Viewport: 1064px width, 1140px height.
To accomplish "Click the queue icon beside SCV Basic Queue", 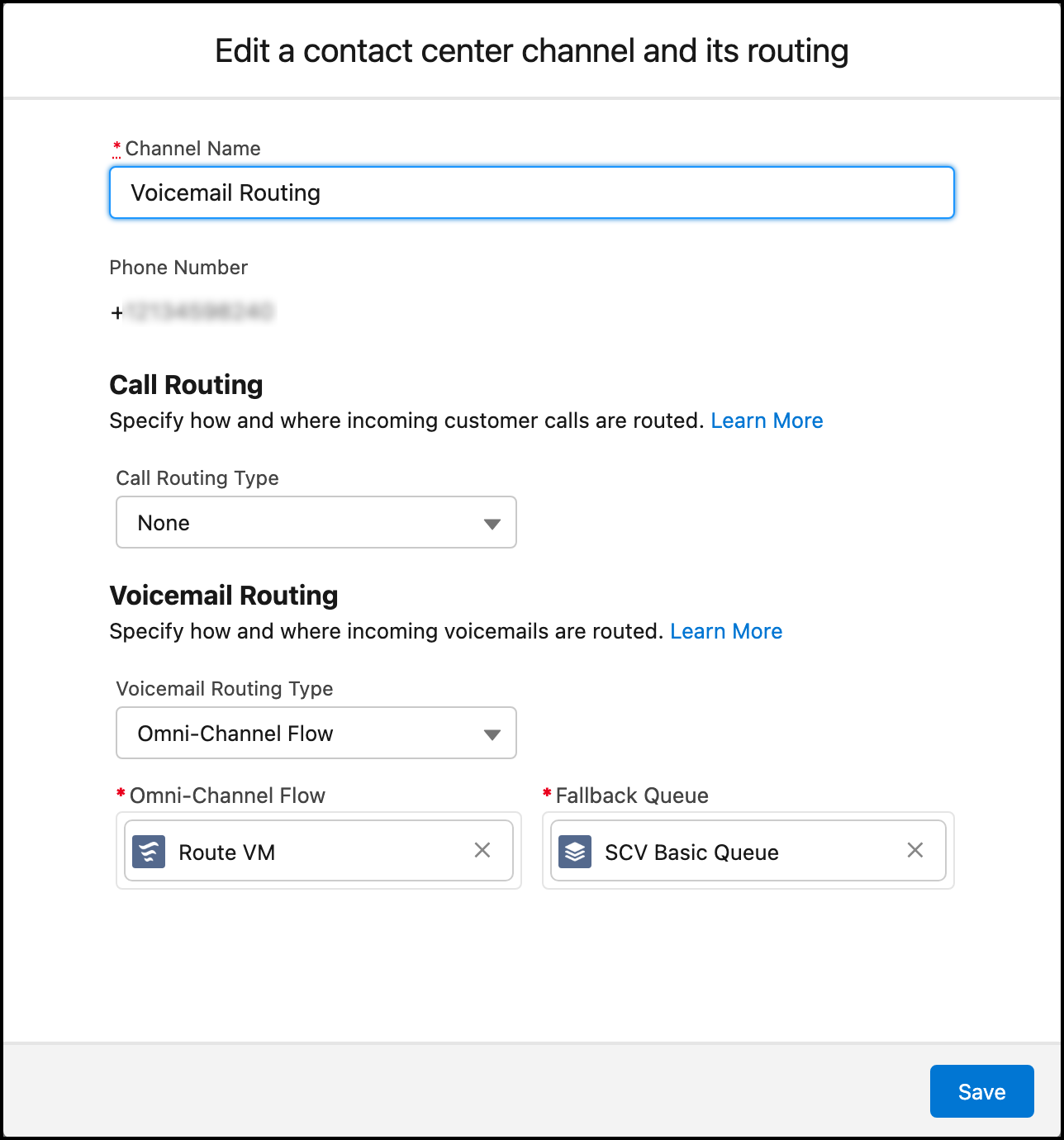I will click(x=575, y=852).
